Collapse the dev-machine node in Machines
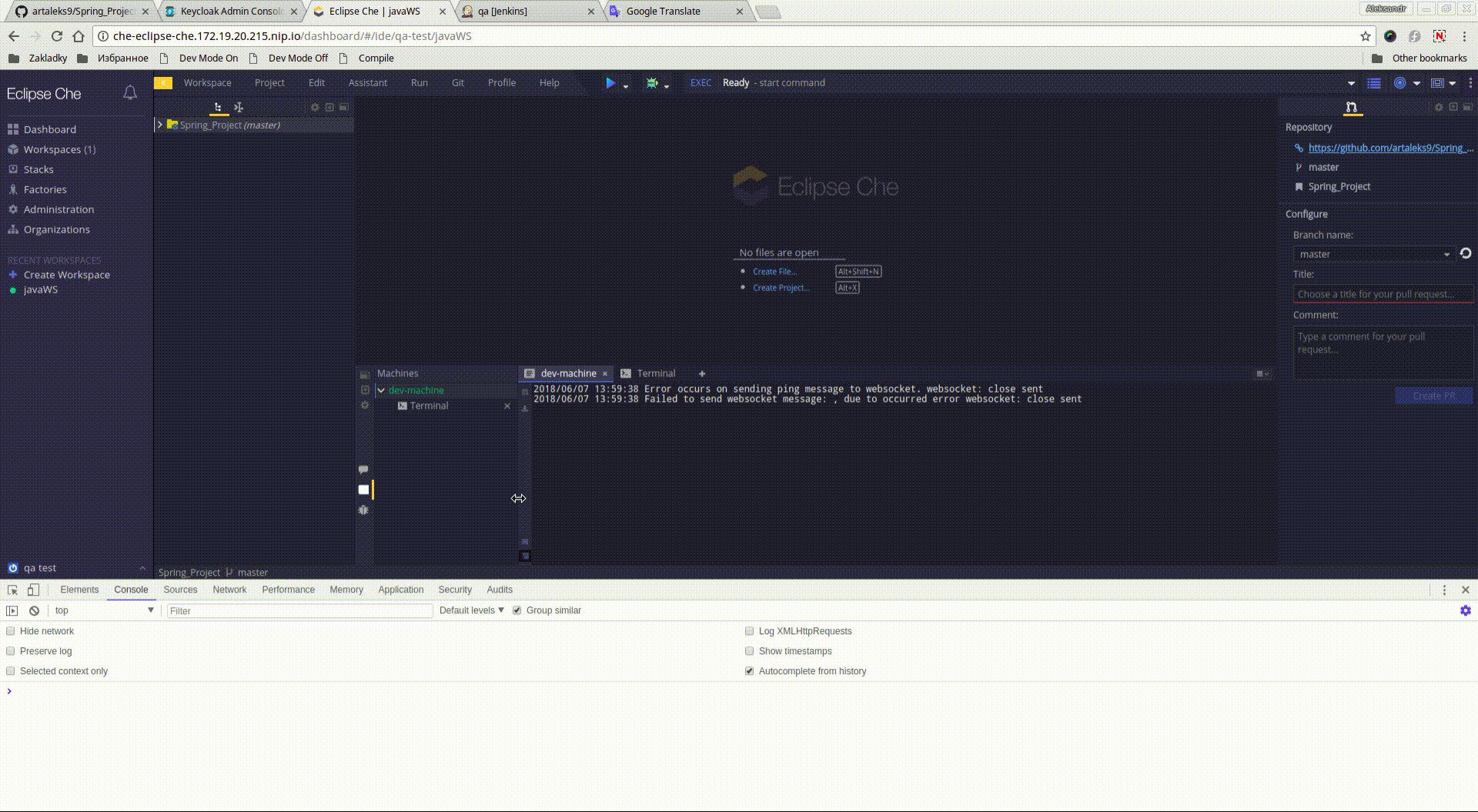The image size is (1478, 812). pos(381,391)
